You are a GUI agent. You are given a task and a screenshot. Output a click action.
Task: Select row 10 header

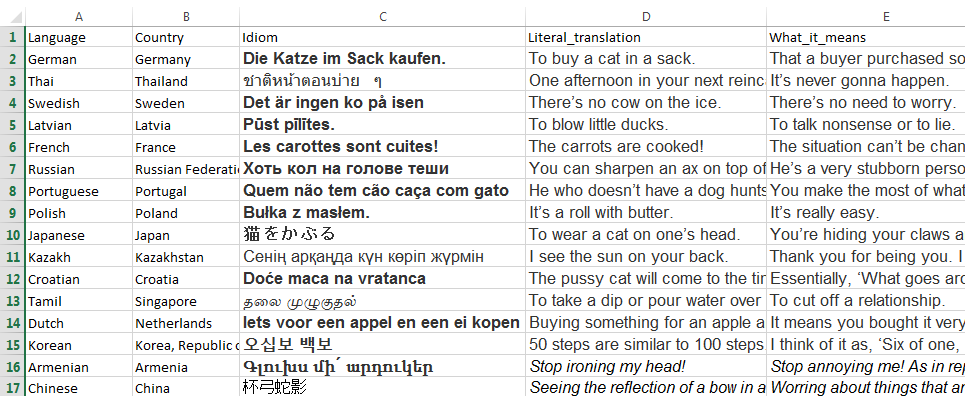[12, 235]
